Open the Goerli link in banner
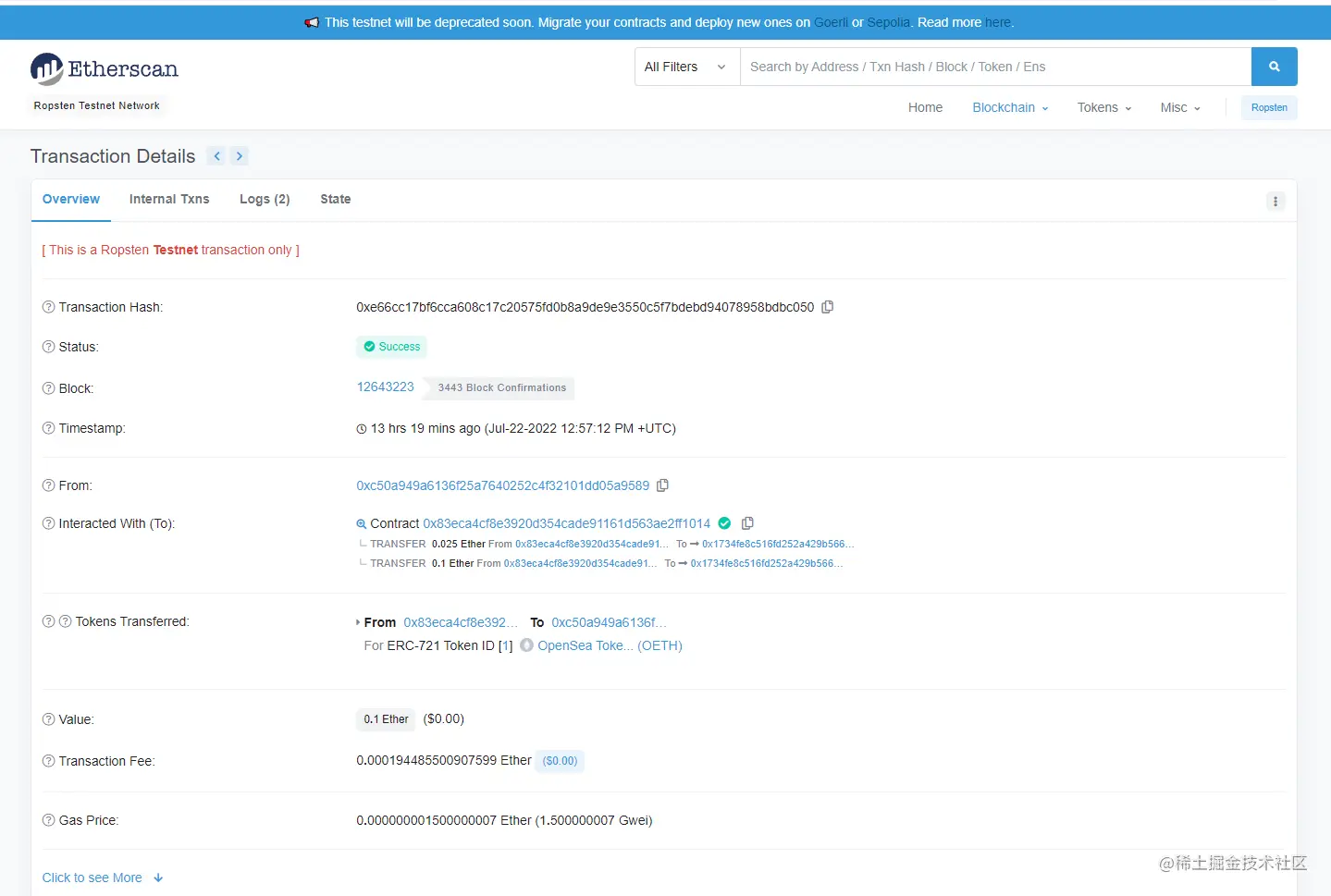 coord(831,22)
